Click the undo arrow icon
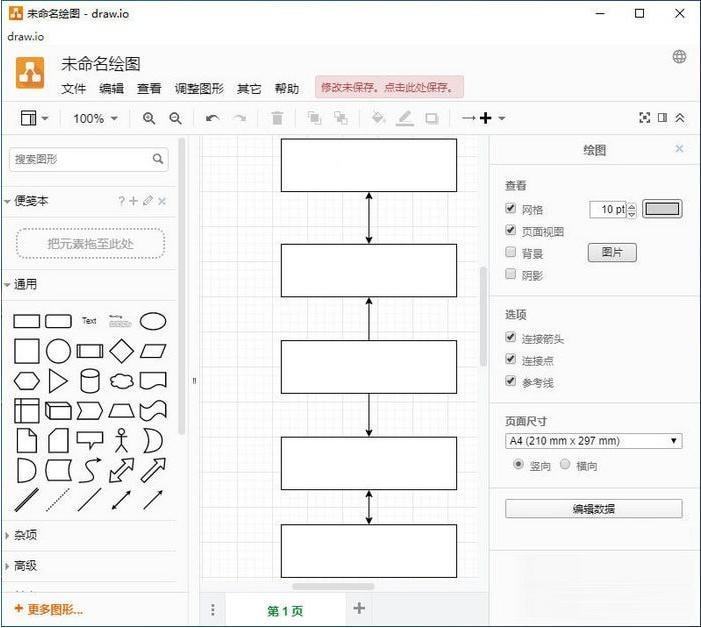The width and height of the screenshot is (701, 628). coord(212,118)
